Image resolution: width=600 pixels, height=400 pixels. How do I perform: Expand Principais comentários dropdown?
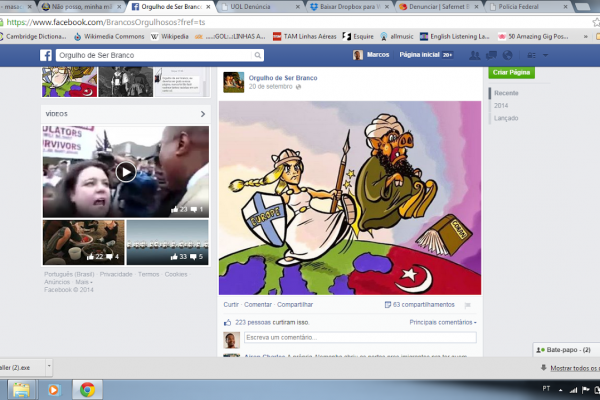pos(443,322)
